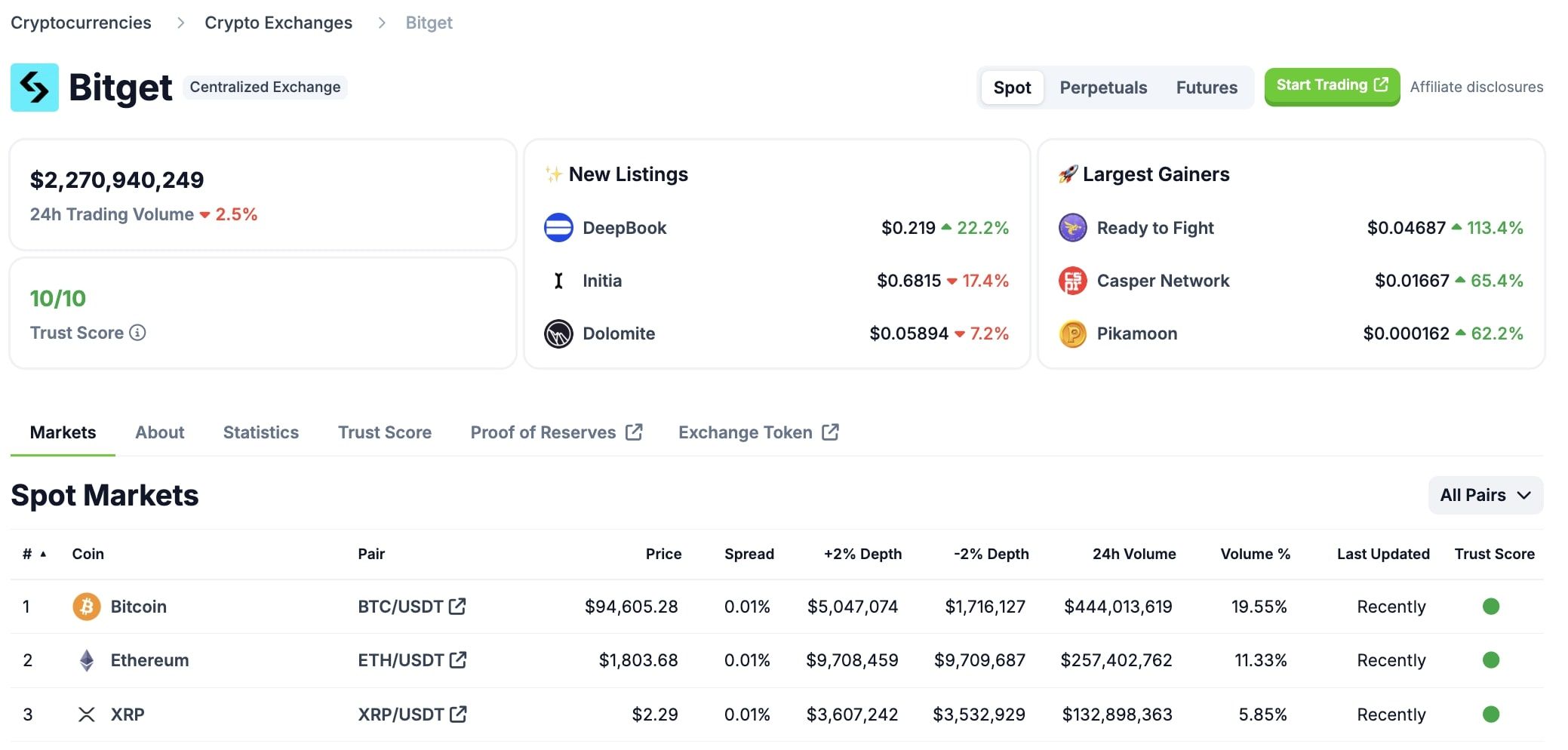Open the Ready to Fight coin icon

click(x=1073, y=228)
